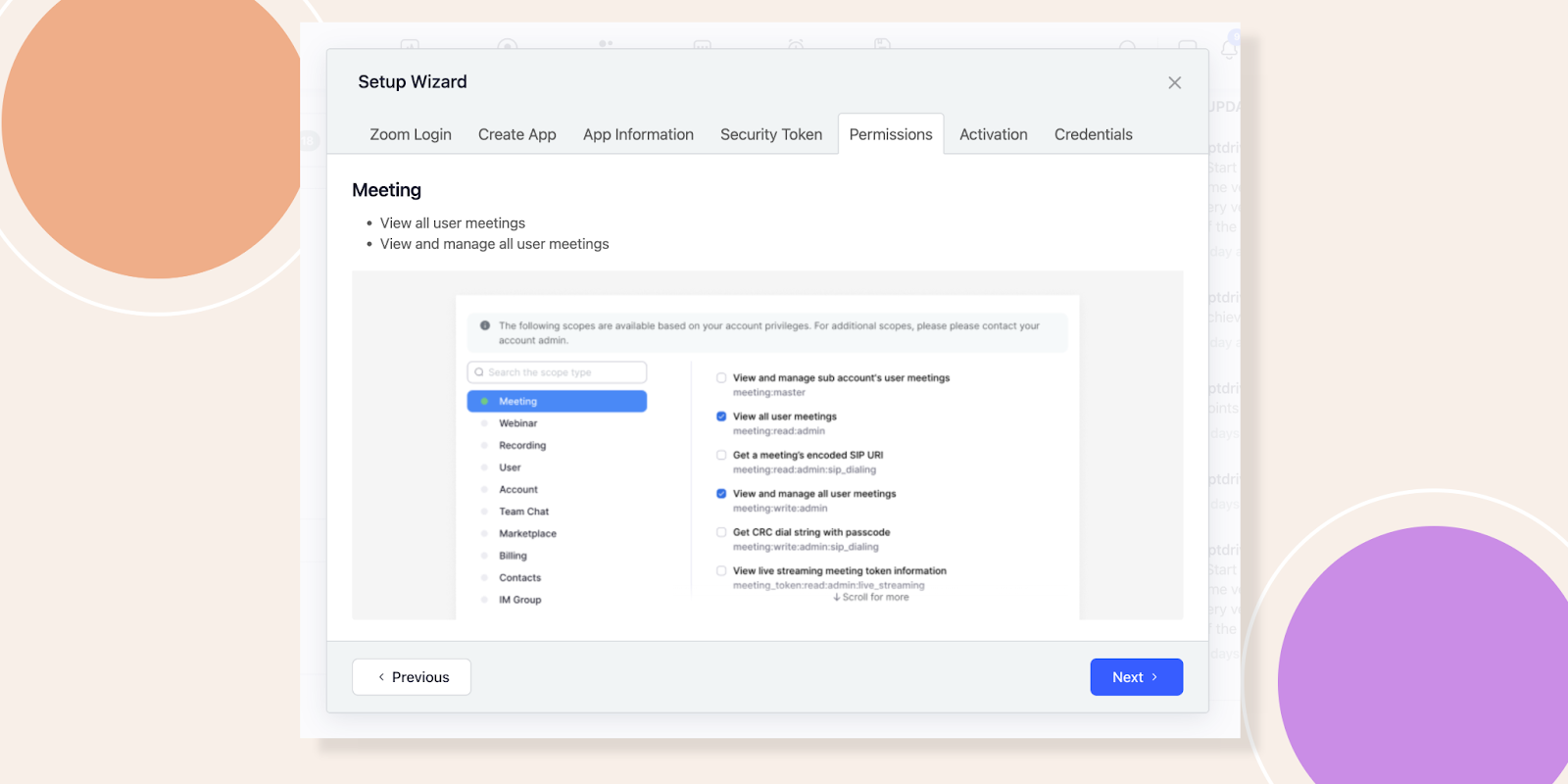Viewport: 1568px width, 784px height.
Task: Switch to the Create App tab
Action: point(517,134)
